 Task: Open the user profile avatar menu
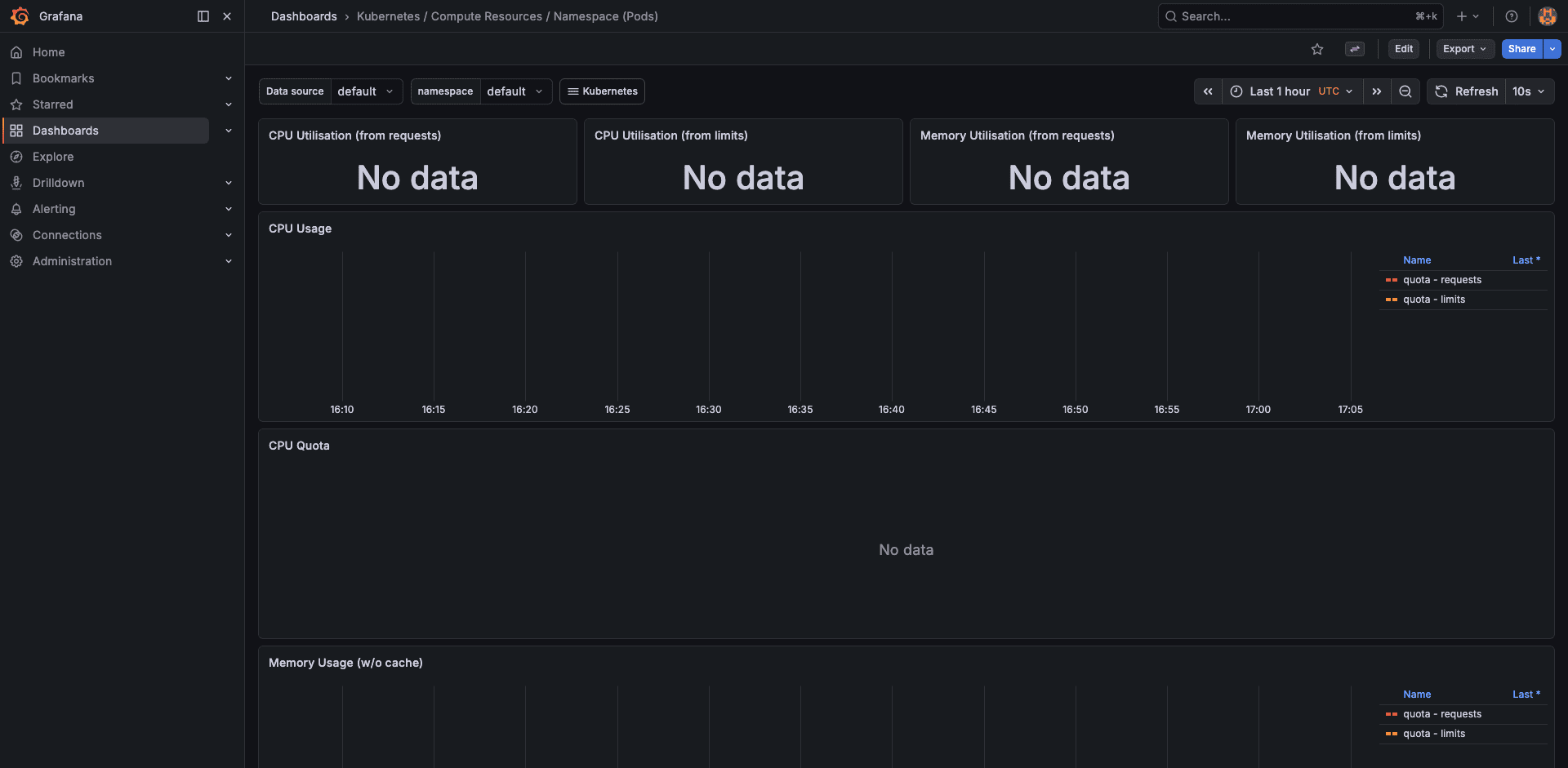(1547, 16)
